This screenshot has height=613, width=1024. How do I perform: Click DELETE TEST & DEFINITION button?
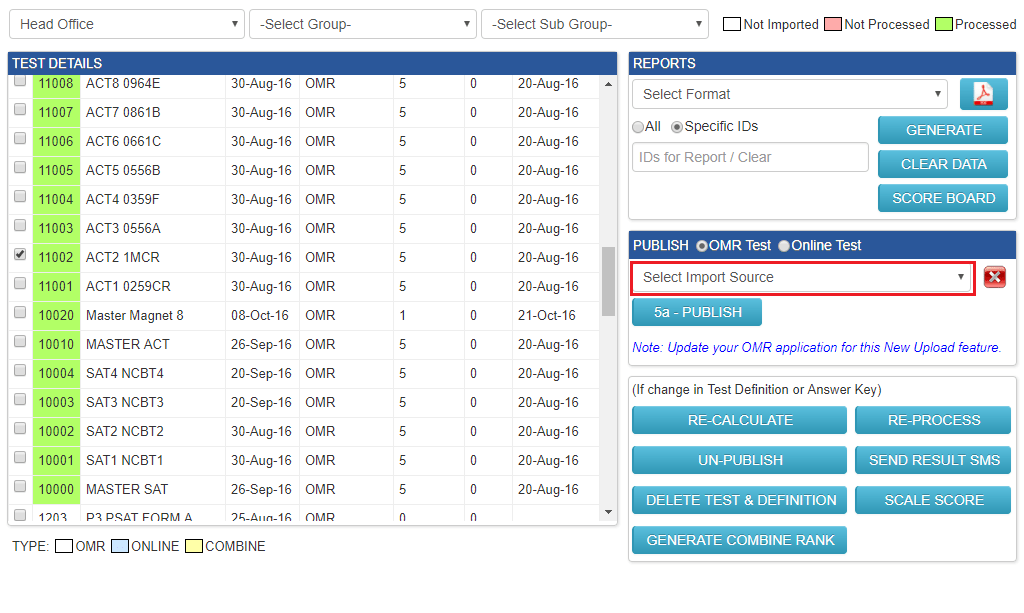point(739,500)
